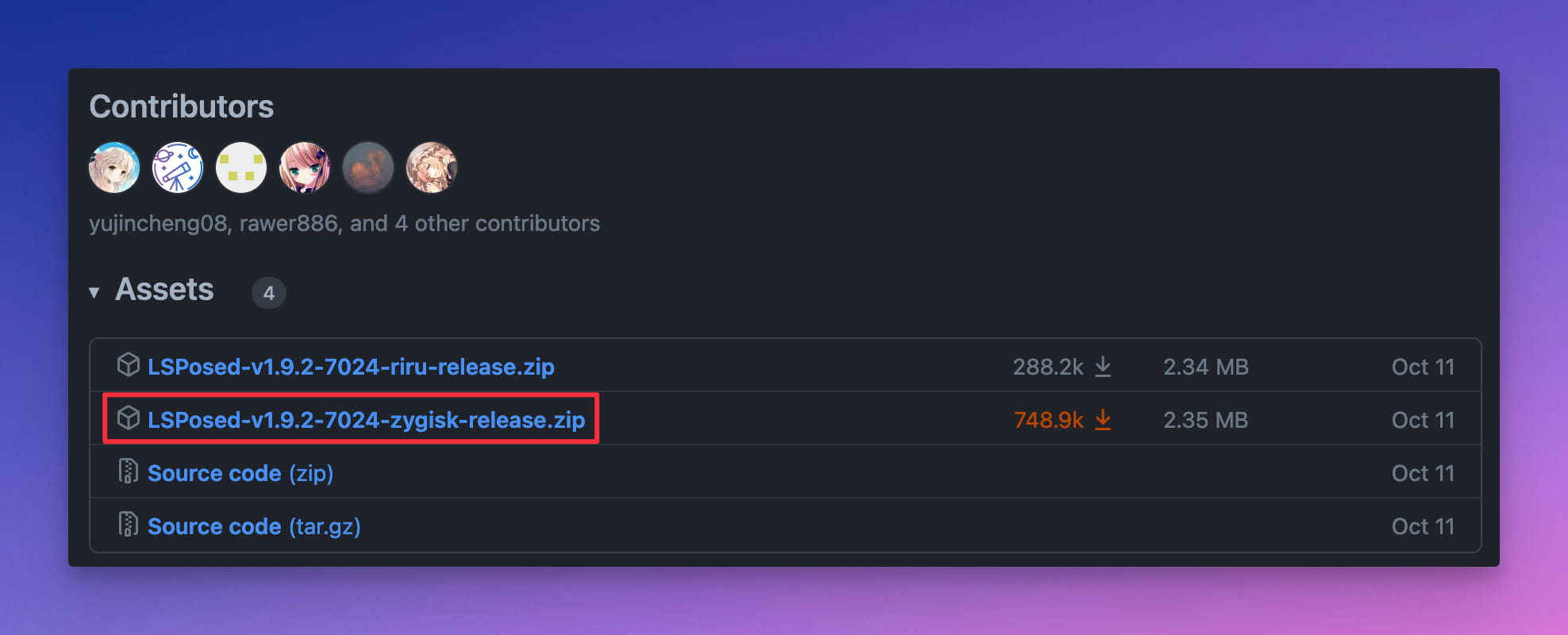
Task: Click the 748.9k download count
Action: coord(1048,420)
